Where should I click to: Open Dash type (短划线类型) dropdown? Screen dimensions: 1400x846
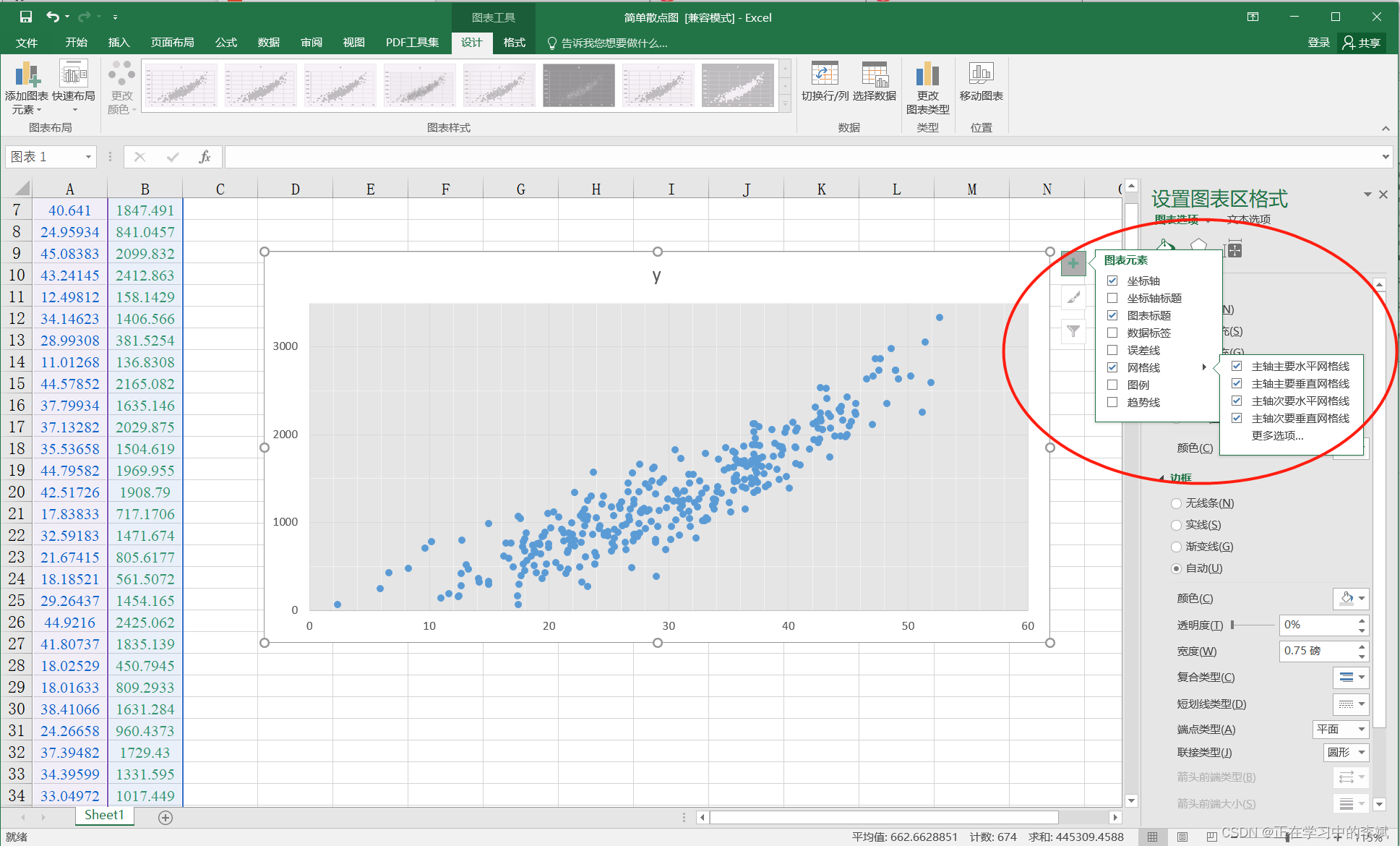(1350, 704)
